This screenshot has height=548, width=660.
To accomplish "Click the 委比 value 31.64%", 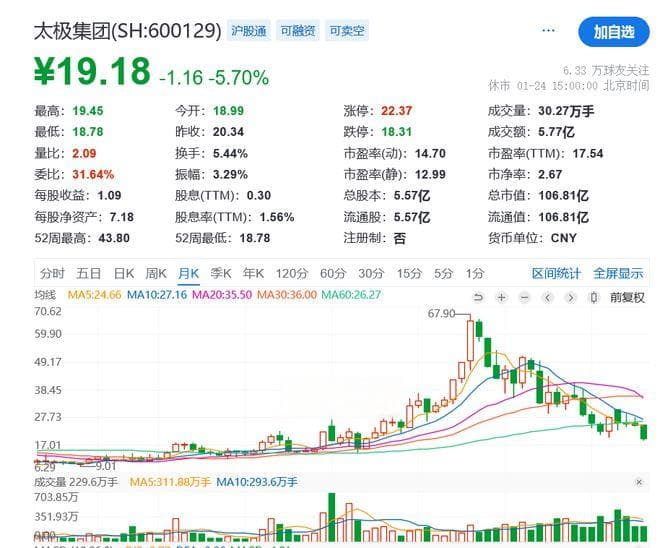I will (93, 175).
